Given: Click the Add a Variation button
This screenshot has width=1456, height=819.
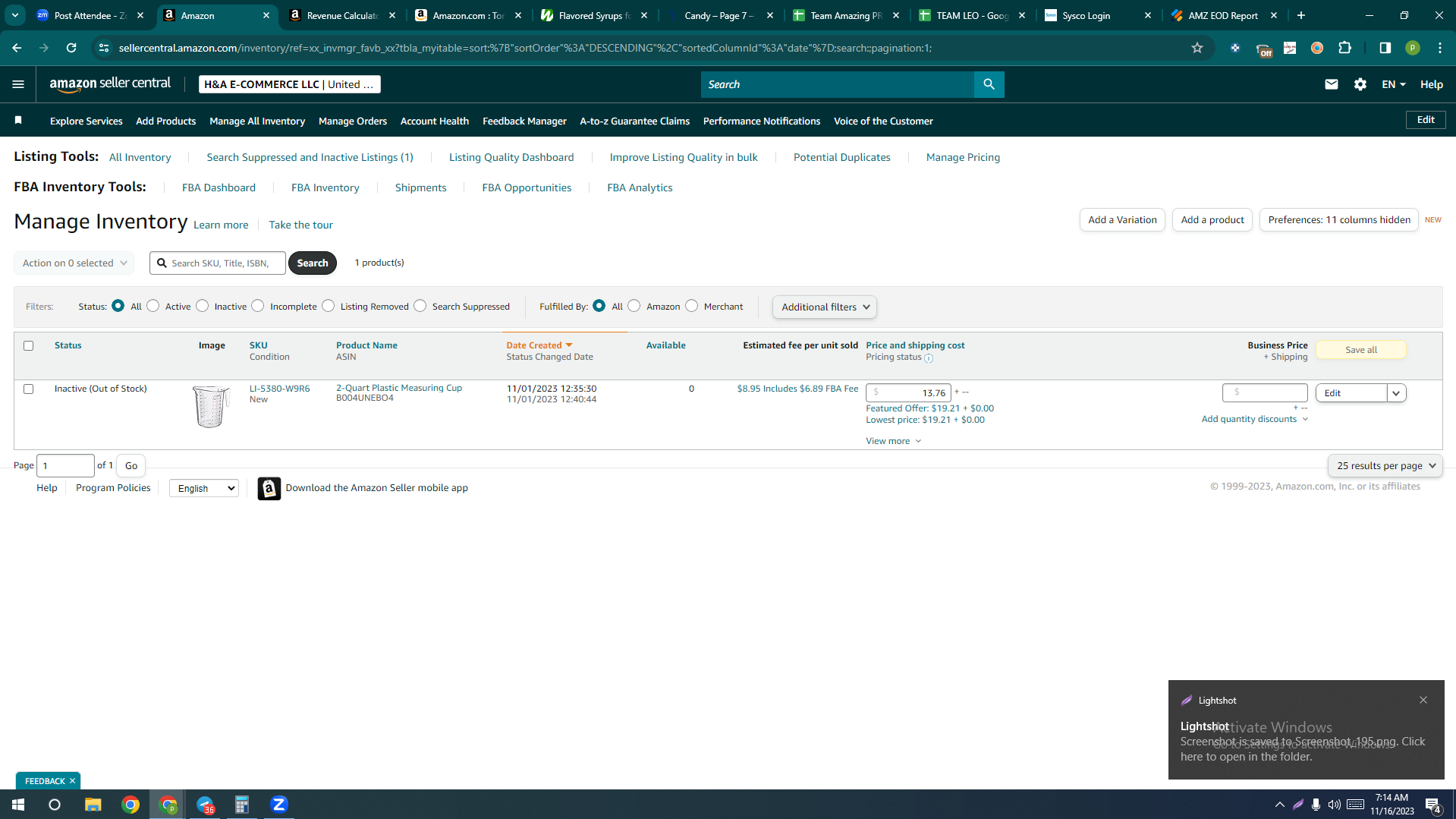Looking at the screenshot, I should pos(1122,220).
